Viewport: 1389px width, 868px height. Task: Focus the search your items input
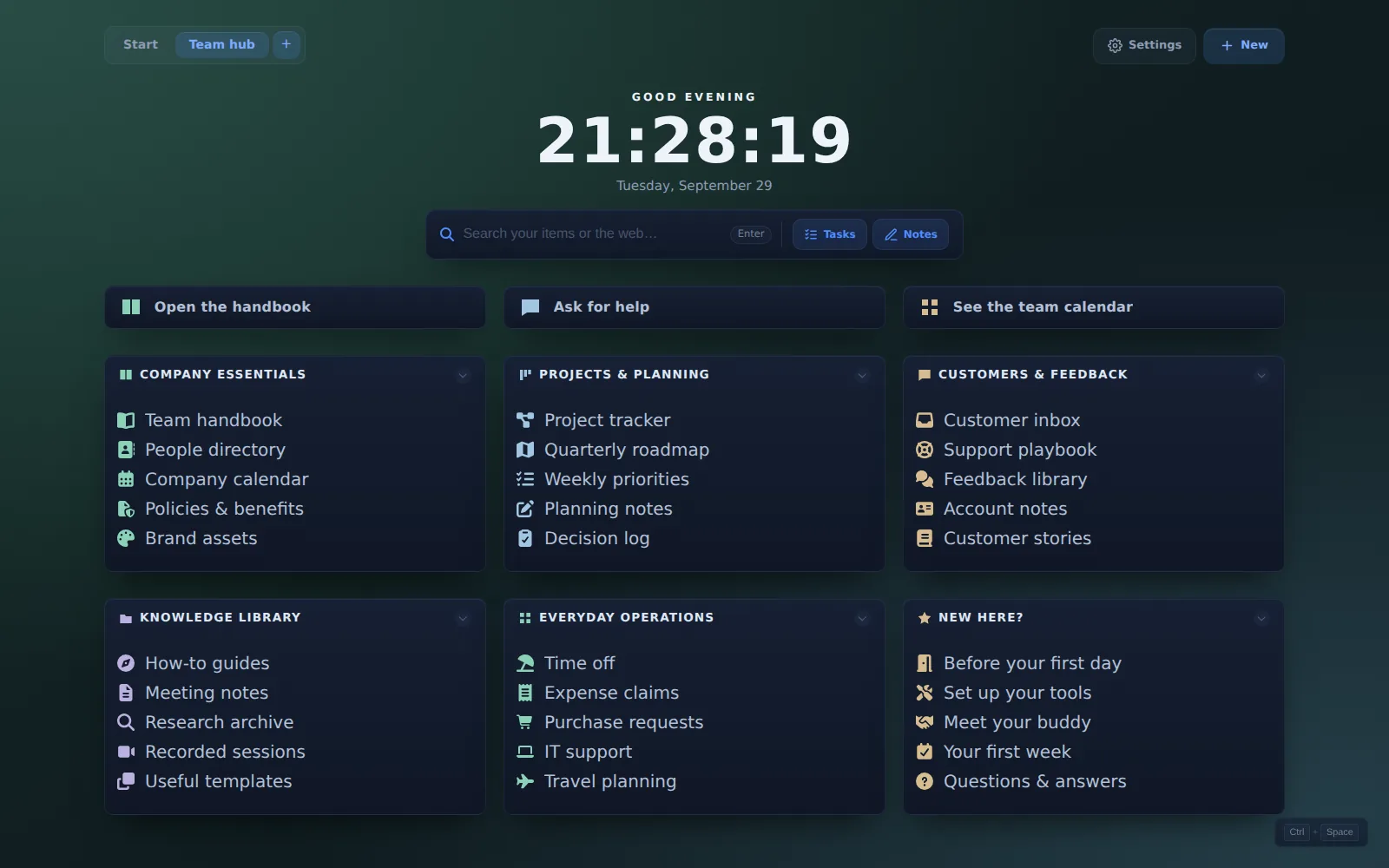coord(593,233)
